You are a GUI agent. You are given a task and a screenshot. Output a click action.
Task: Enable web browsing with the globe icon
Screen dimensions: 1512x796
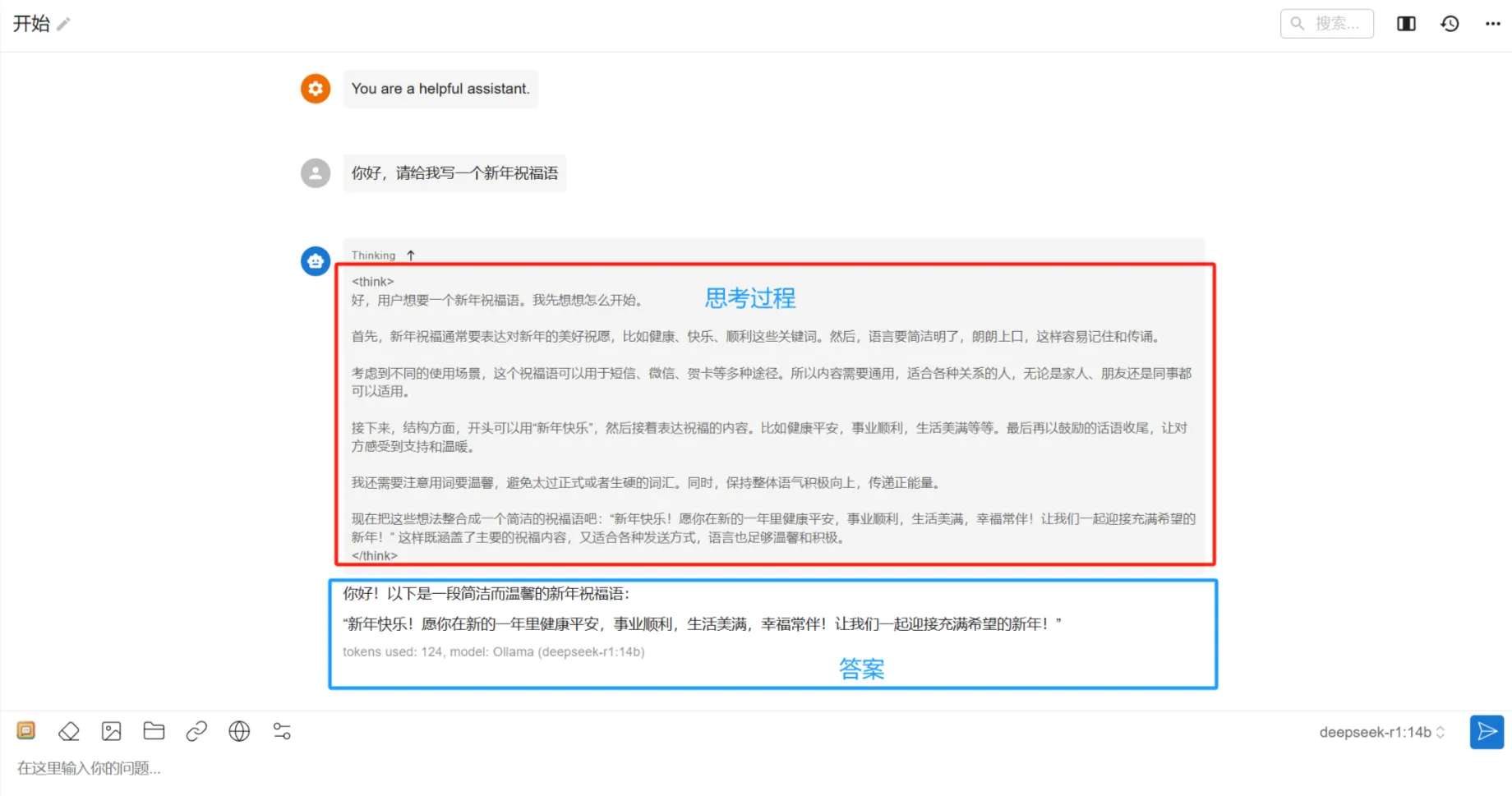point(239,731)
